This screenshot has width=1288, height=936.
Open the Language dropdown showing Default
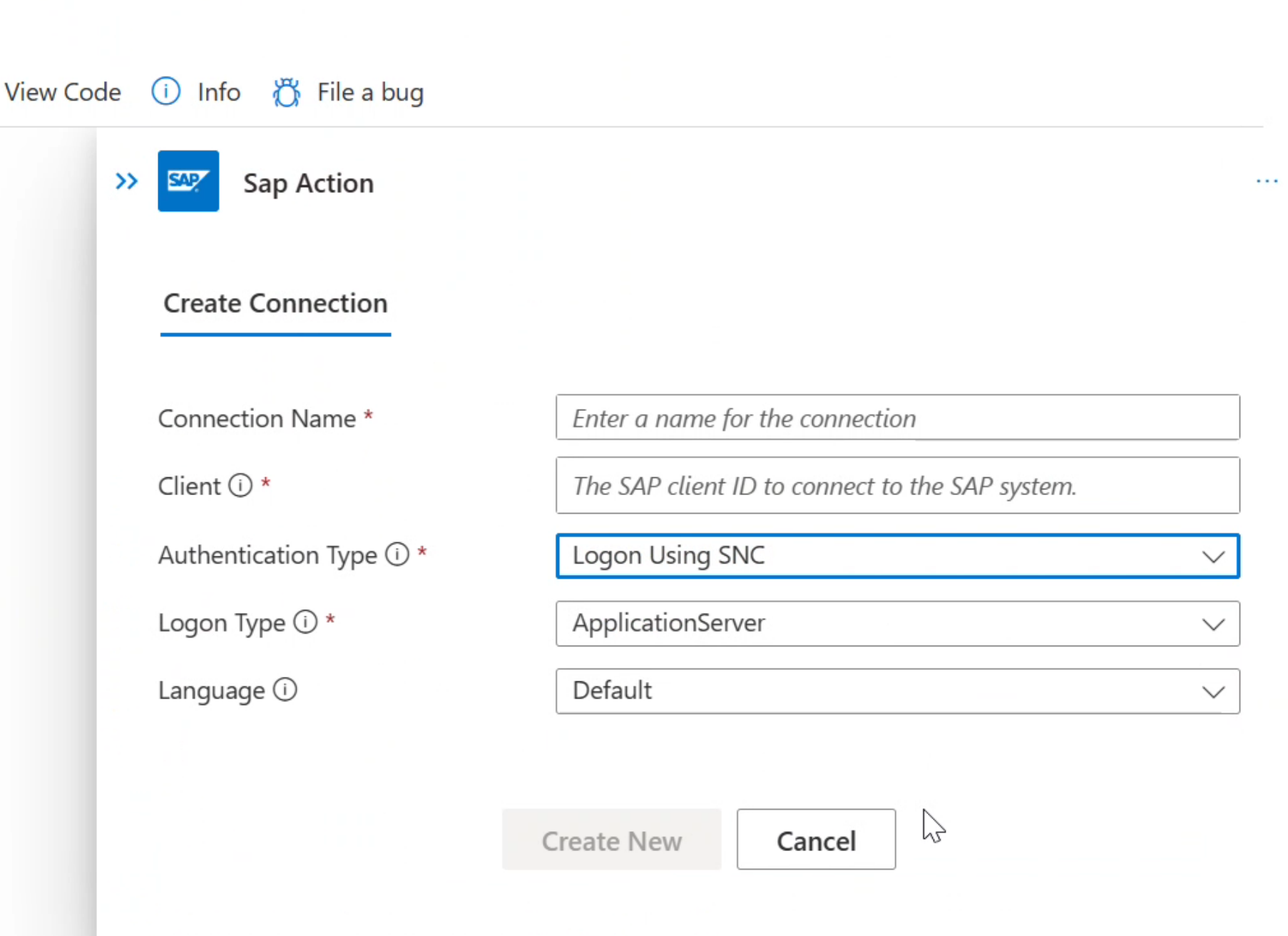pyautogui.click(x=1213, y=691)
